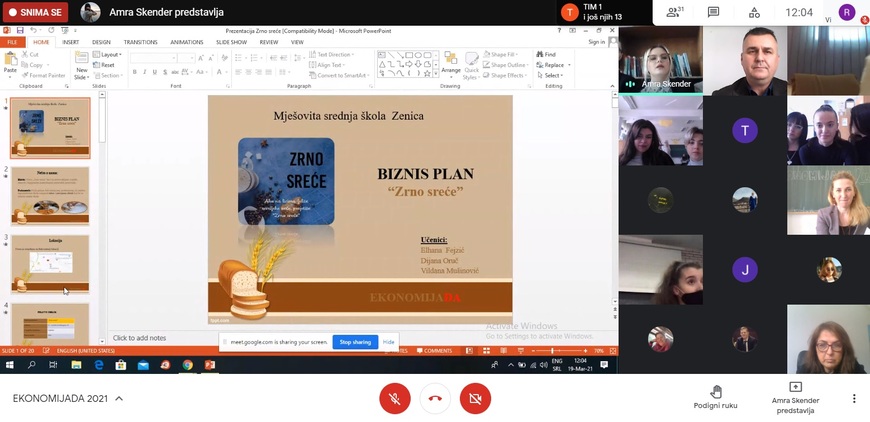
Task: Switch to the SLIDE SHOW tab
Action: pos(231,42)
